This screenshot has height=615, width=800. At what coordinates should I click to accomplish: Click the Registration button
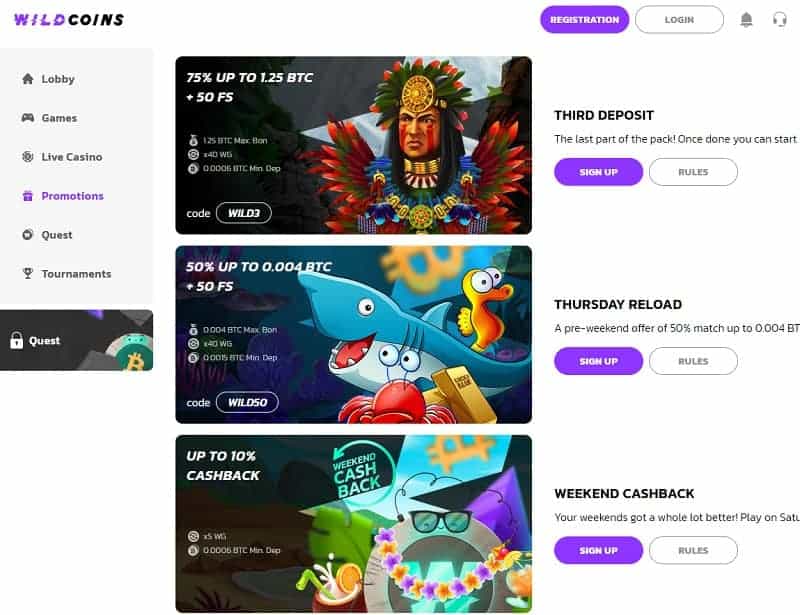[x=585, y=20]
